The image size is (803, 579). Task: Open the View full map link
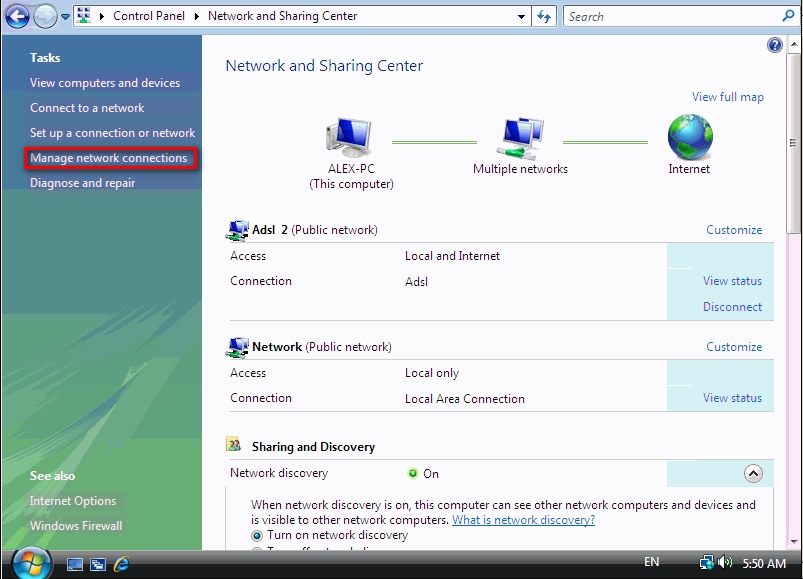click(727, 97)
